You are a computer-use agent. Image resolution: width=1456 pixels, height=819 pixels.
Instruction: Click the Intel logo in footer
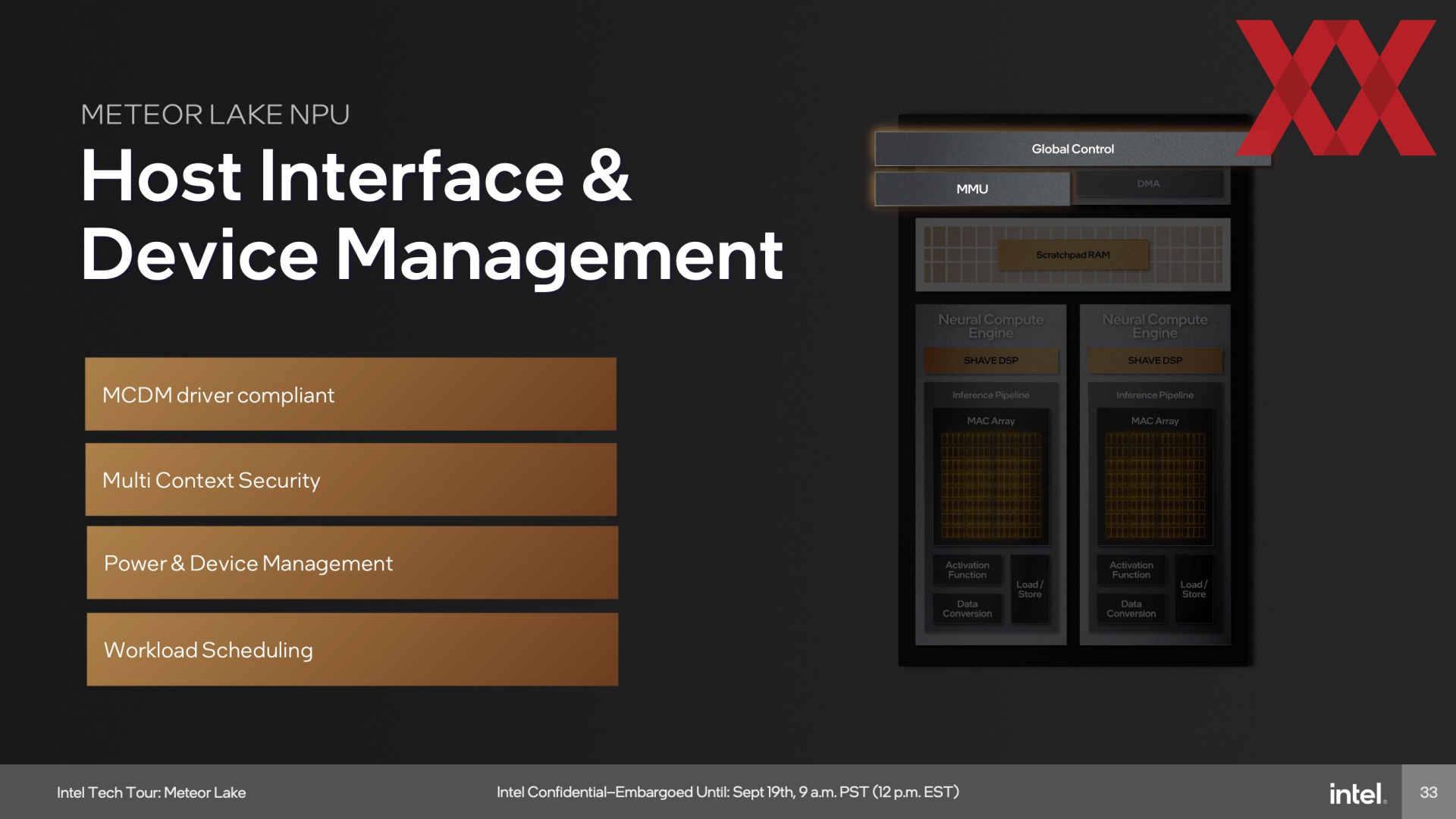[1357, 793]
